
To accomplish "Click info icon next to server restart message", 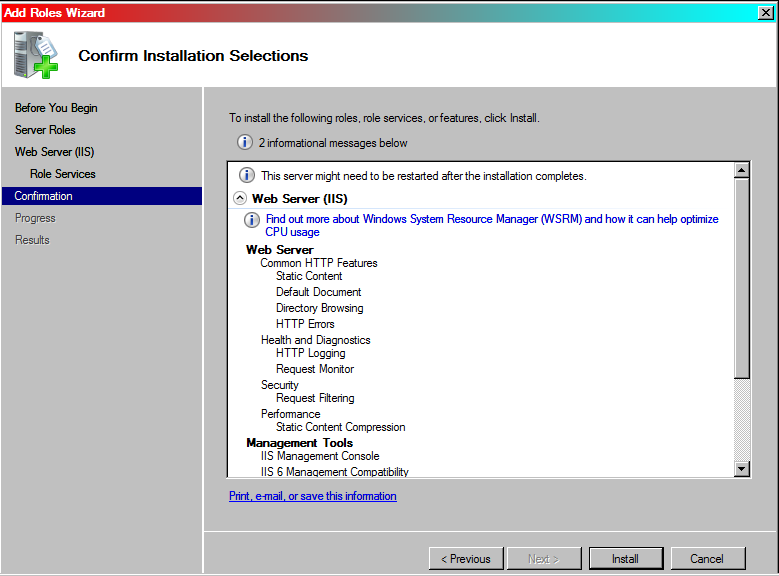I will point(247,175).
